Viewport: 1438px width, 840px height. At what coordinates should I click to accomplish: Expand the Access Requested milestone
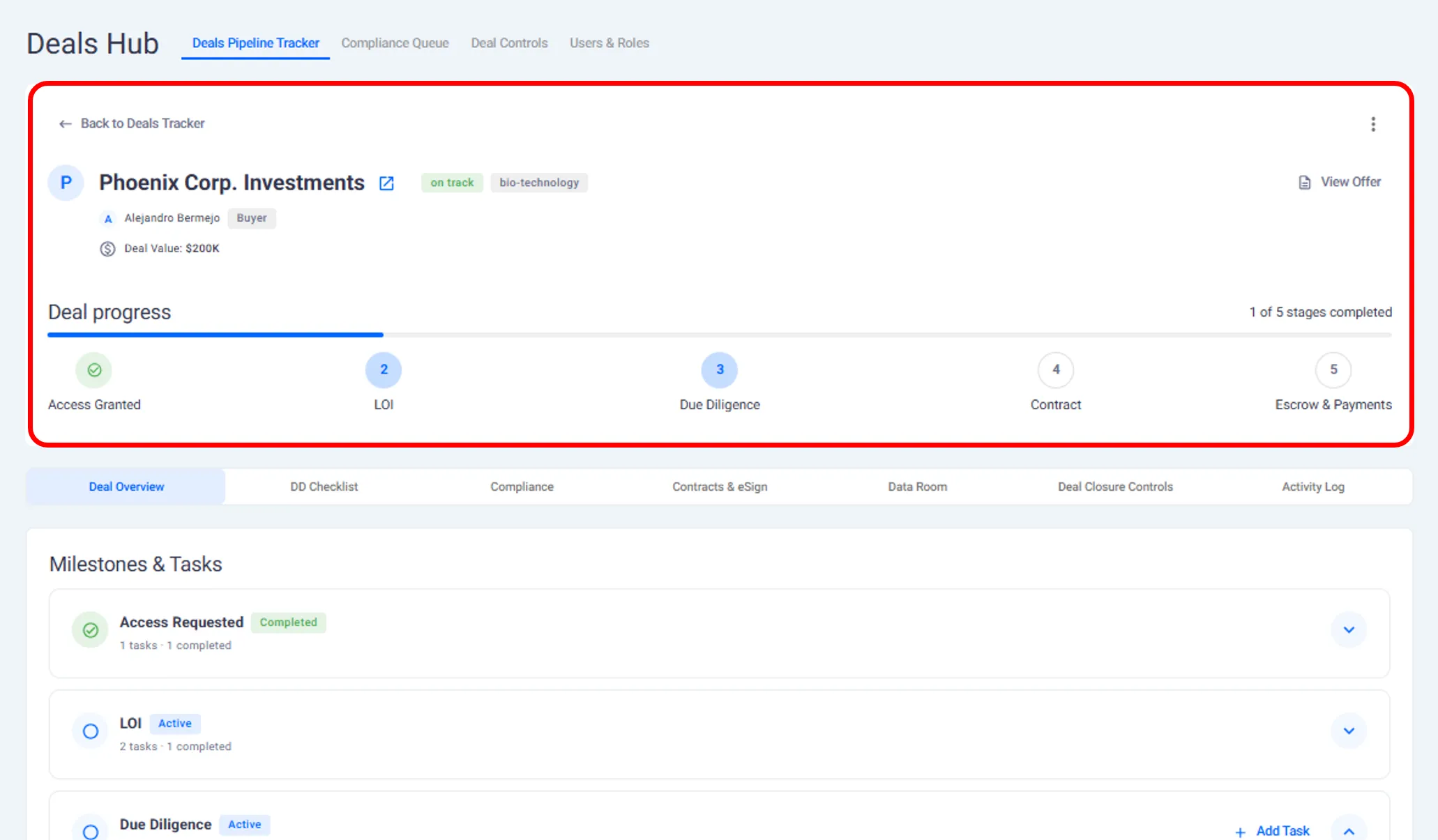tap(1349, 630)
